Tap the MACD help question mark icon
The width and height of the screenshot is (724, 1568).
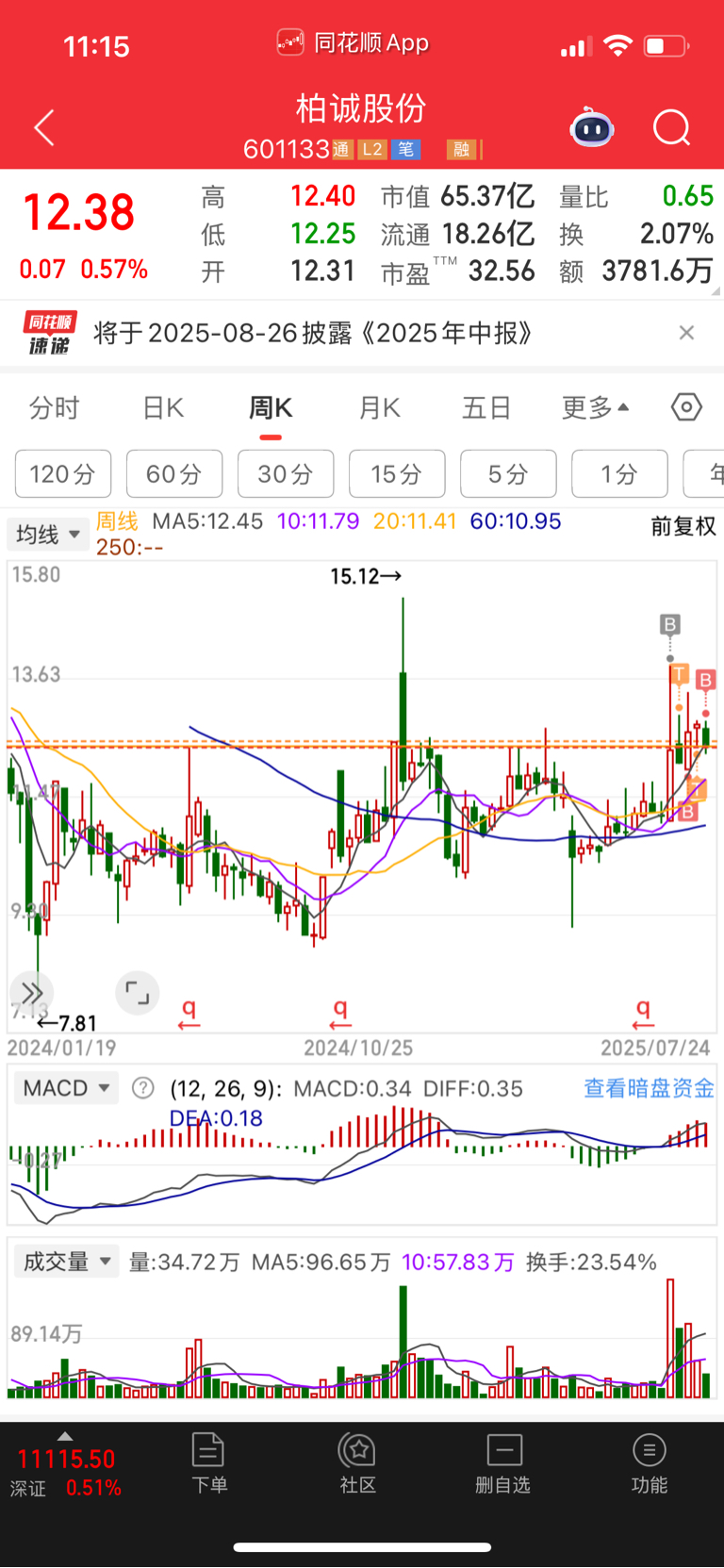point(142,1088)
